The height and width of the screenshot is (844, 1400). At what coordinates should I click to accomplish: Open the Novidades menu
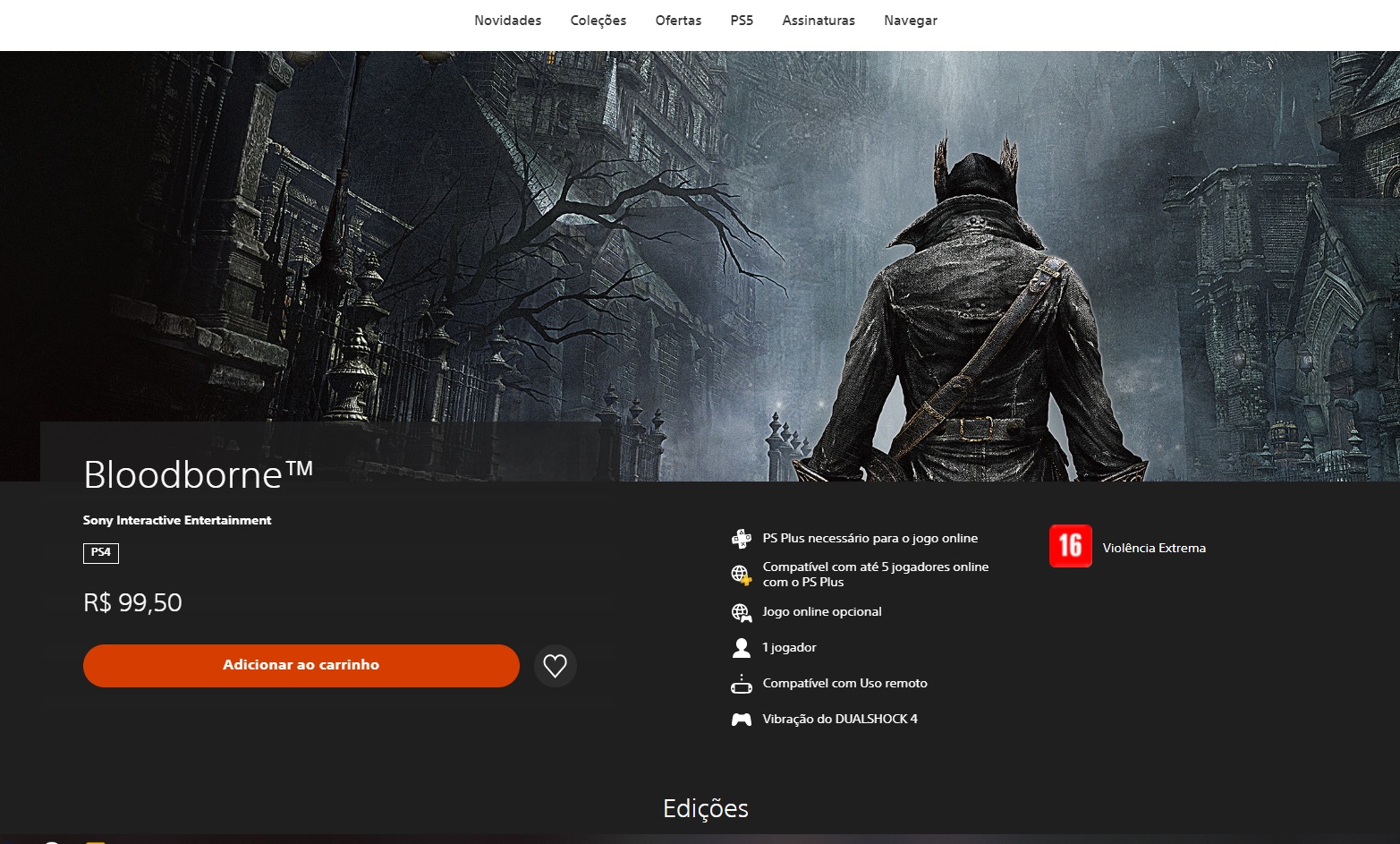click(507, 21)
